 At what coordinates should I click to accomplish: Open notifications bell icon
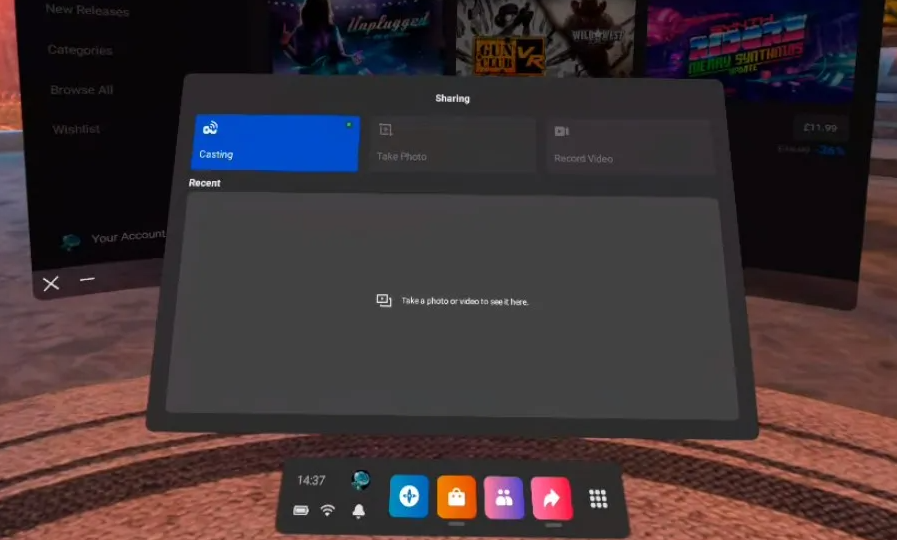point(358,511)
